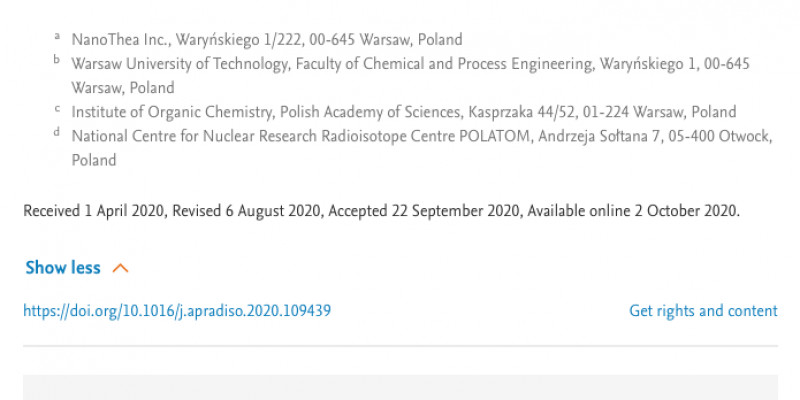Click the superscript "d" affiliation marker
800x400 pixels.
click(x=57, y=132)
